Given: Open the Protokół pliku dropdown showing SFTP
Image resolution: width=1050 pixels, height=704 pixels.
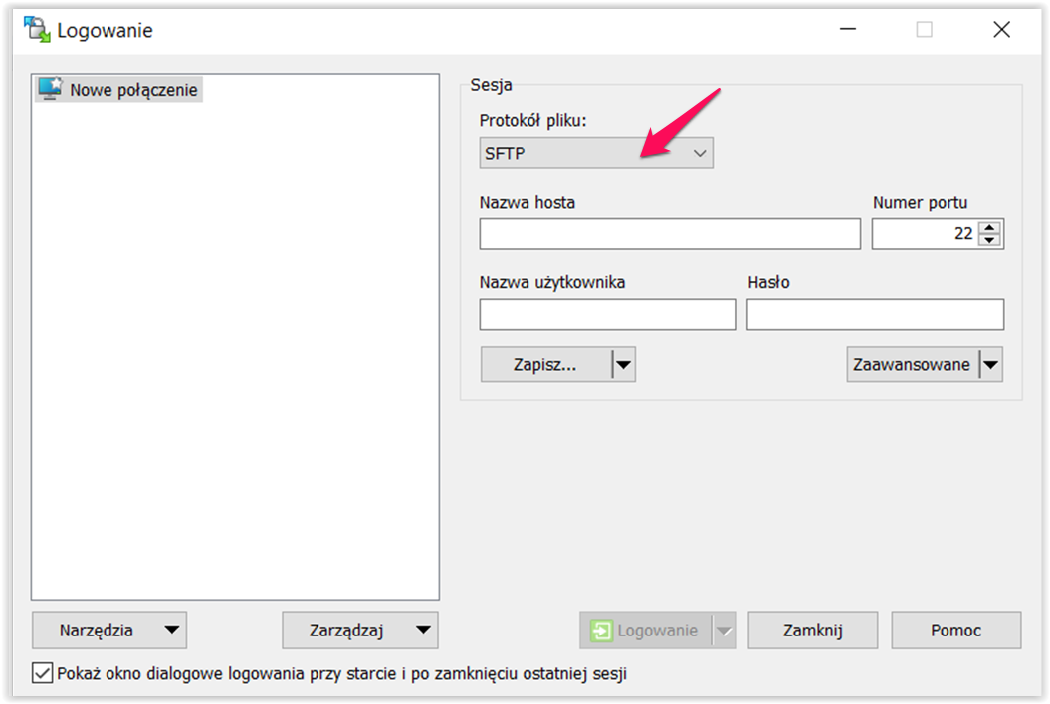Looking at the screenshot, I should click(698, 152).
